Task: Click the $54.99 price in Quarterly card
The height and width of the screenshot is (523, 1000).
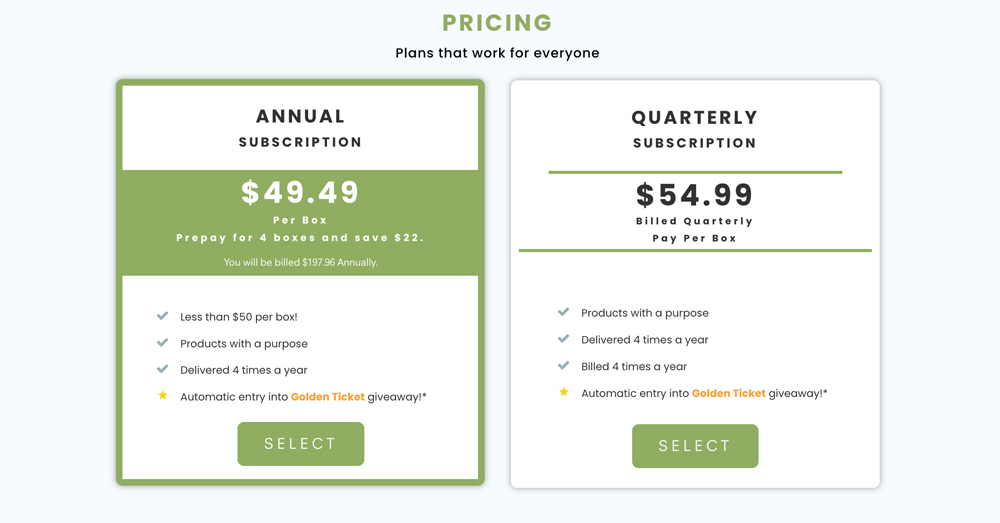Action: pos(695,194)
